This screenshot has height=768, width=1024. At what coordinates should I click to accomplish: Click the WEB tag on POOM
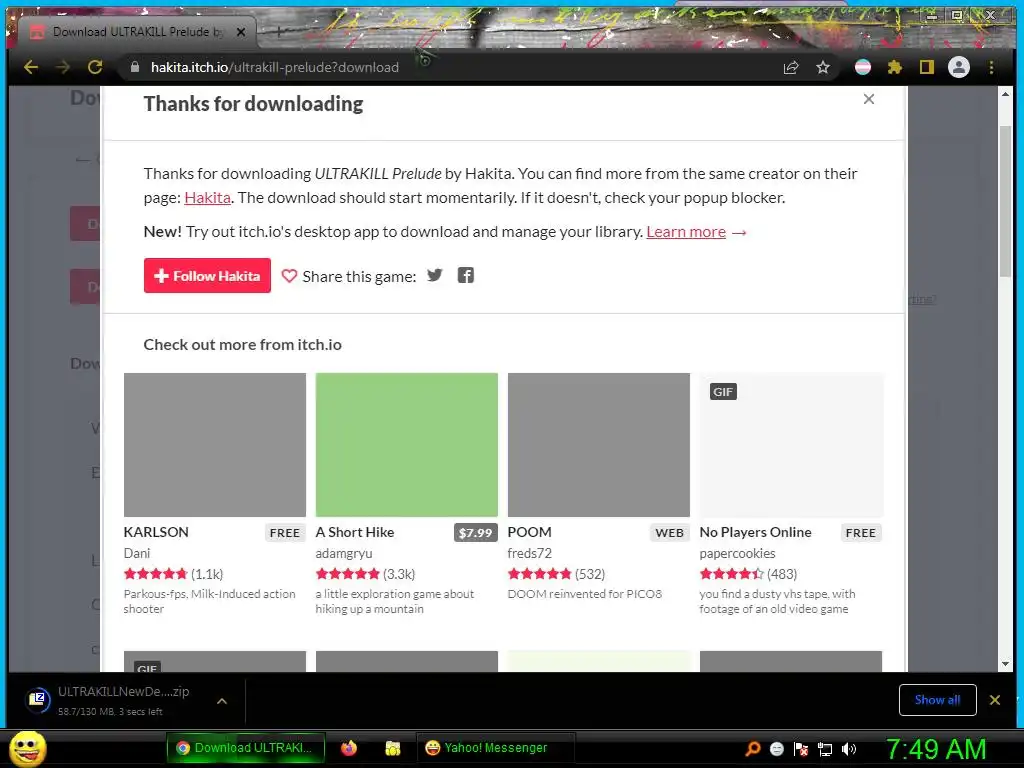[x=669, y=533]
